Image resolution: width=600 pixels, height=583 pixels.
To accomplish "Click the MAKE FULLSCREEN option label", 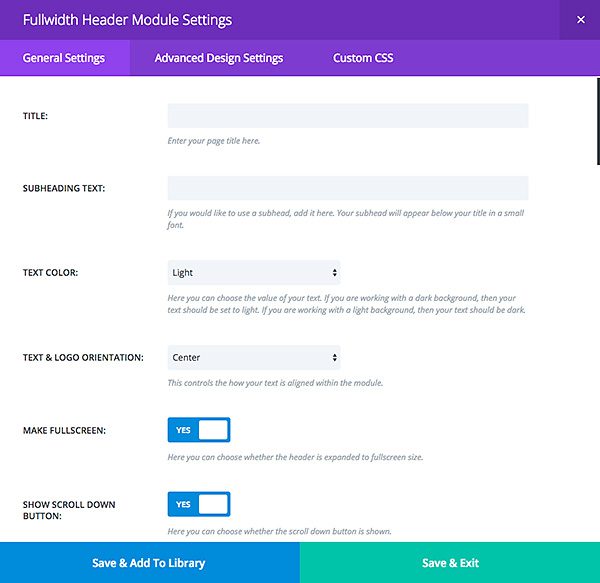I will (64, 430).
